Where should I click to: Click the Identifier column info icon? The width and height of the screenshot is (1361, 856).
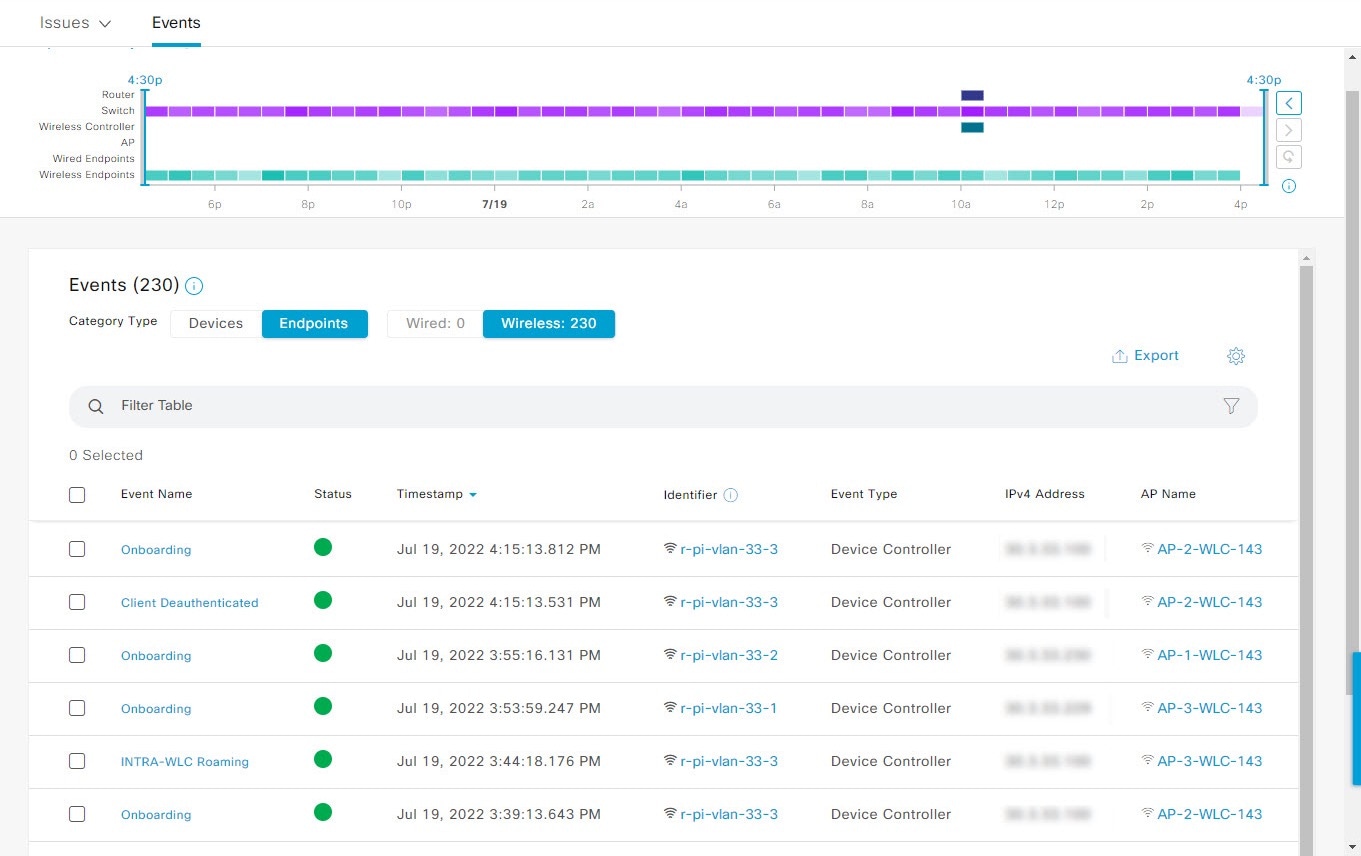pyautogui.click(x=731, y=495)
